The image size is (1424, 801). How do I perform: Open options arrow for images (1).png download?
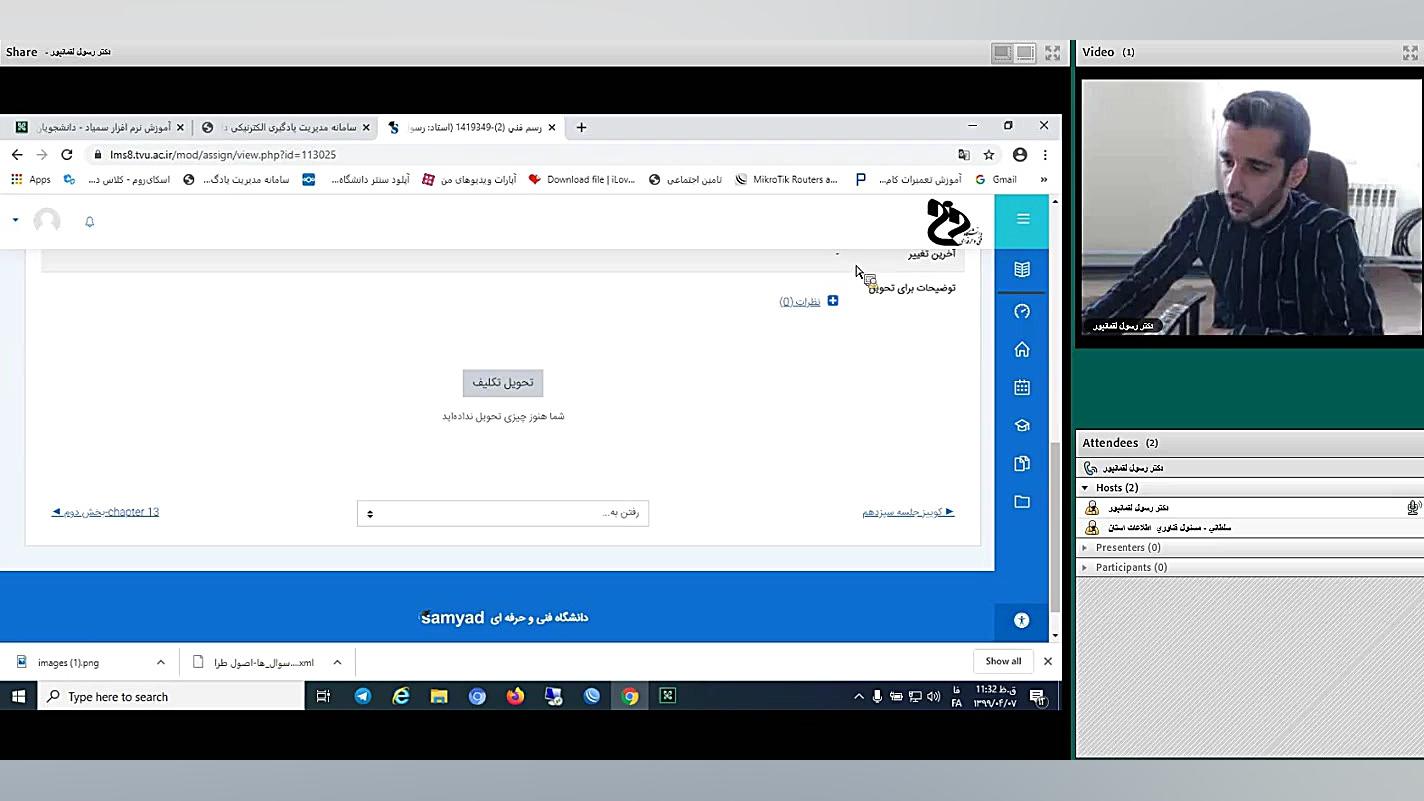coord(160,662)
